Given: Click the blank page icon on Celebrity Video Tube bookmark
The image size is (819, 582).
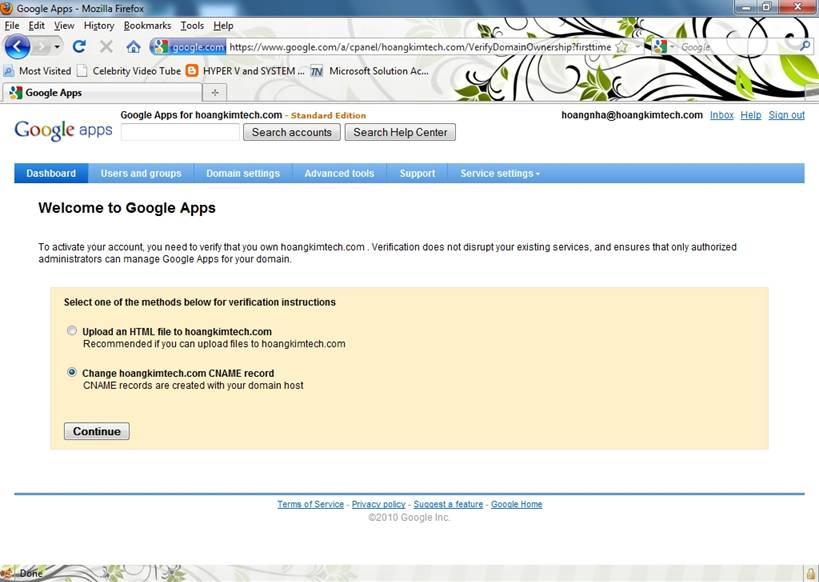Looking at the screenshot, I should tap(81, 71).
